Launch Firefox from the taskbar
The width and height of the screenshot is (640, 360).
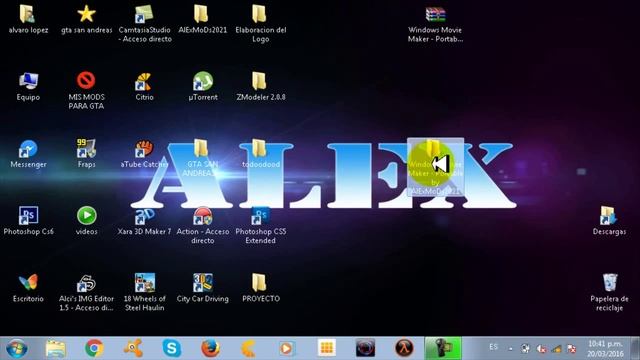[x=210, y=348]
